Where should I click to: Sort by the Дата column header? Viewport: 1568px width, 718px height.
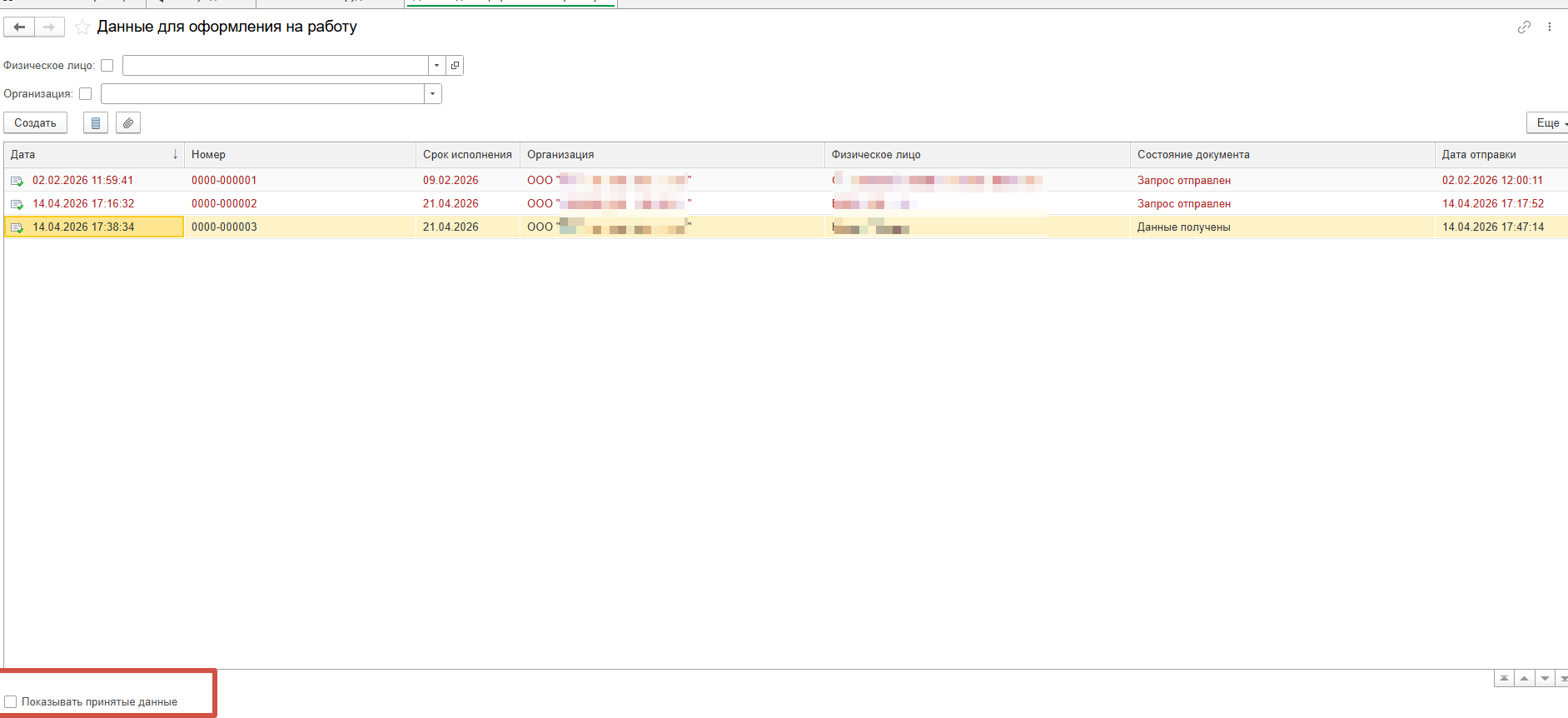(92, 155)
